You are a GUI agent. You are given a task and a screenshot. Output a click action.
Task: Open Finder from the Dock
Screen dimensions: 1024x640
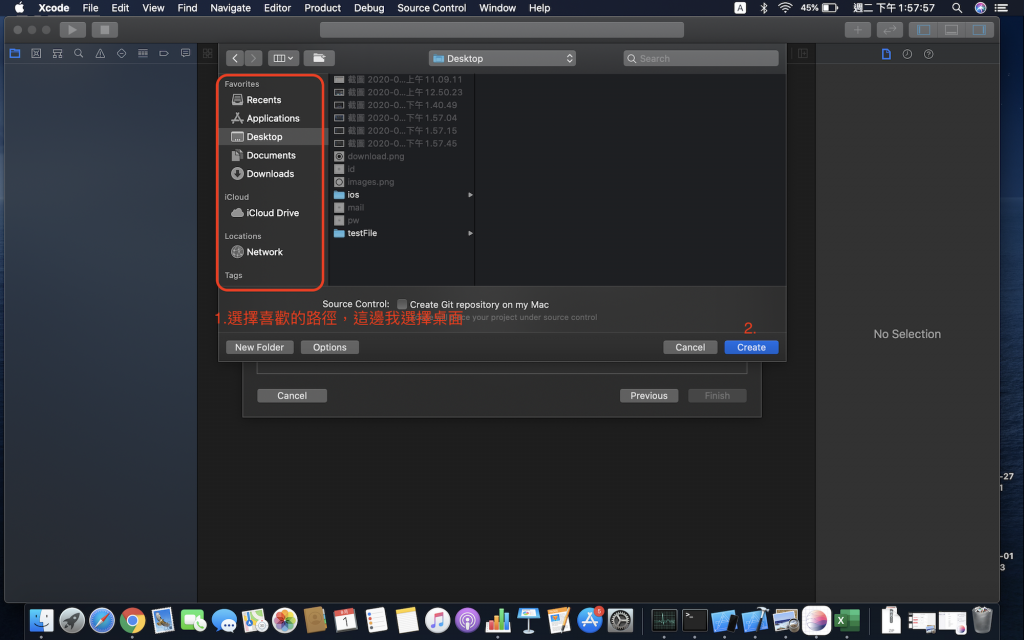(41, 620)
